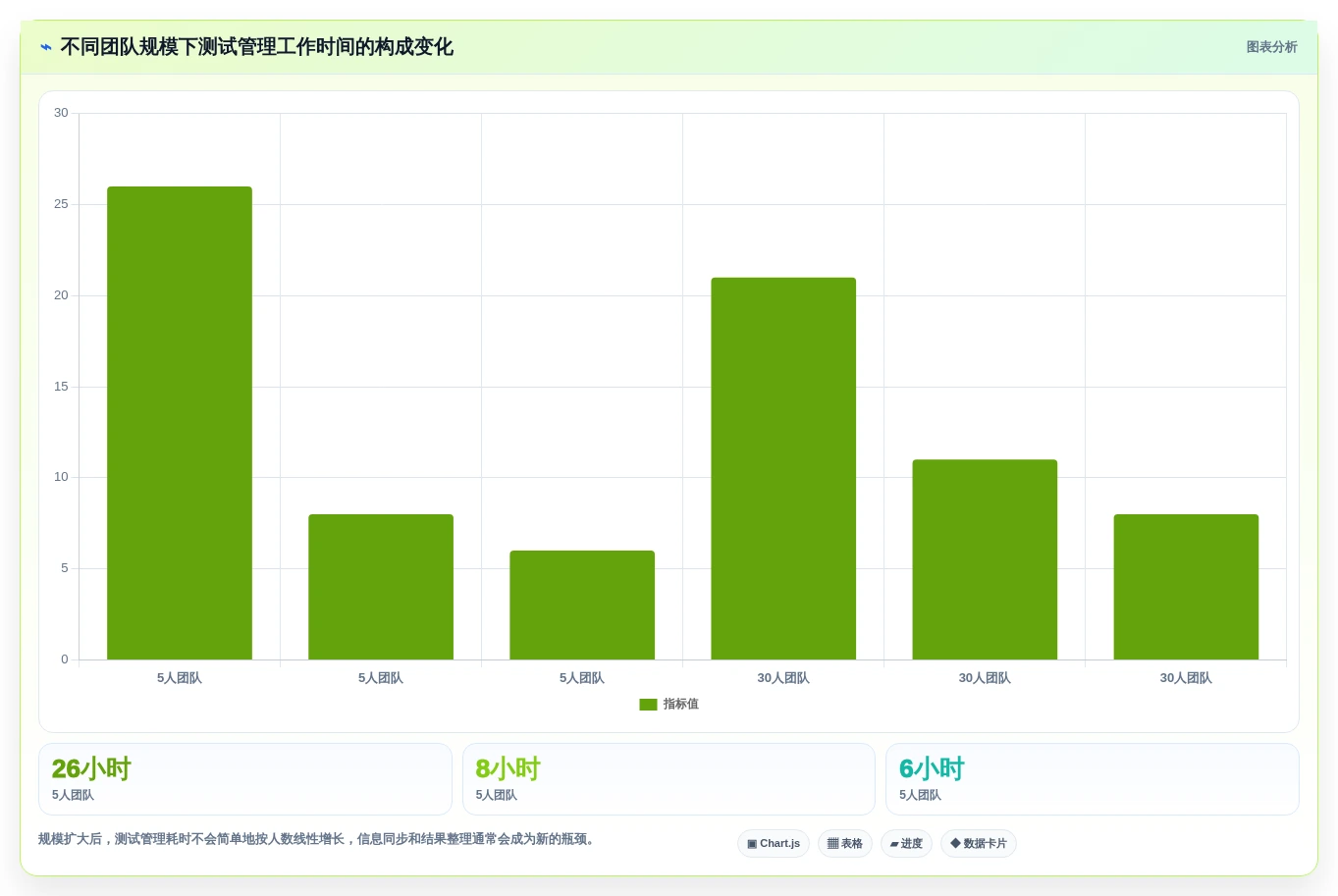Click the footnote text starting with 规模扩大后
Image resolution: width=1338 pixels, height=896 pixels.
[318, 839]
